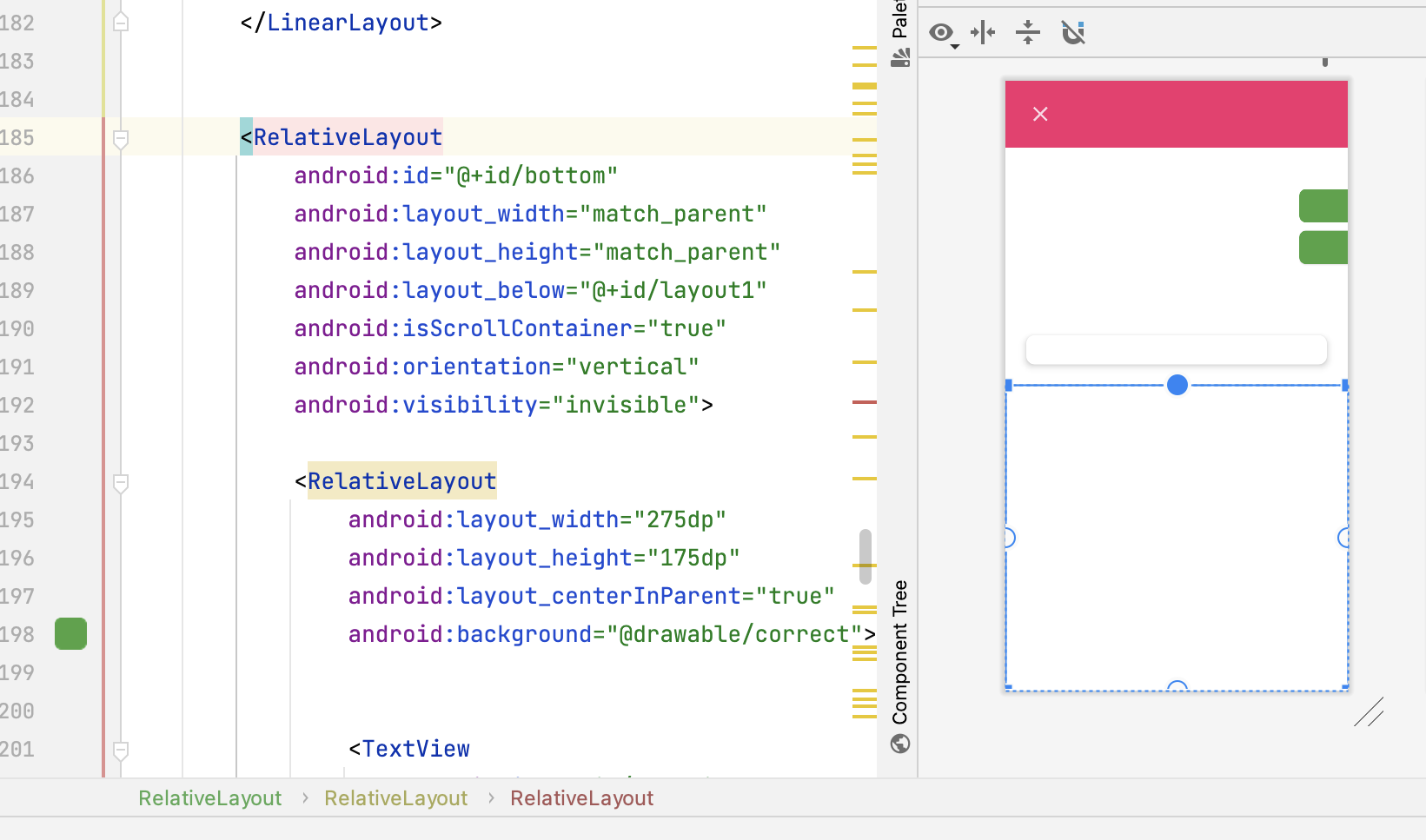
Task: Click android:orientation="vertical" attribute
Action: coord(496,367)
